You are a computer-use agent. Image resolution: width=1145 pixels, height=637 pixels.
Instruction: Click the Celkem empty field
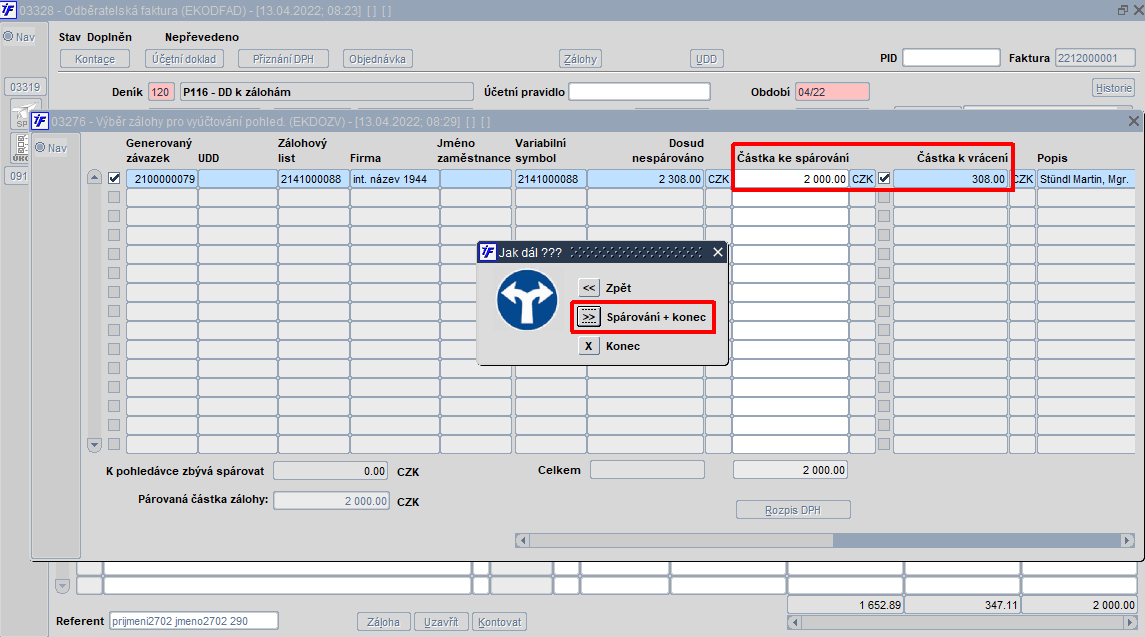[x=647, y=470]
